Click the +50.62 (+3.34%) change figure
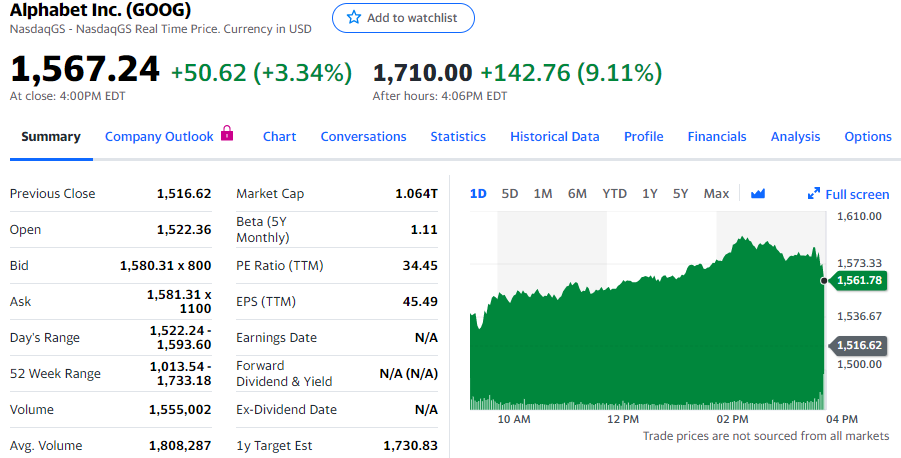The image size is (901, 458). pos(261,73)
